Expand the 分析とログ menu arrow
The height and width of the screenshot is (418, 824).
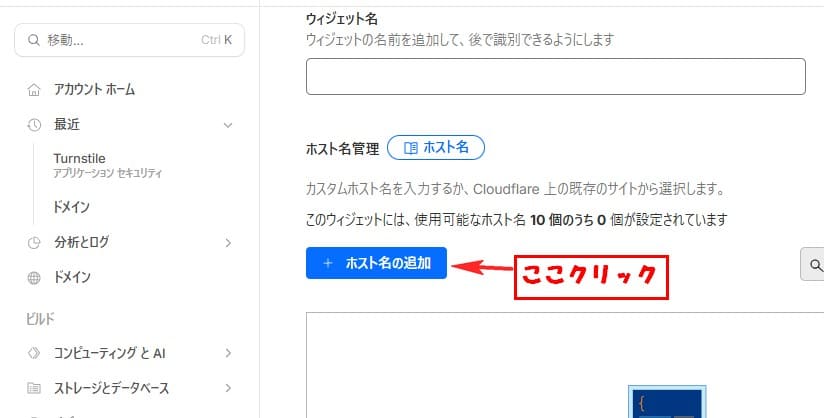[228, 242]
